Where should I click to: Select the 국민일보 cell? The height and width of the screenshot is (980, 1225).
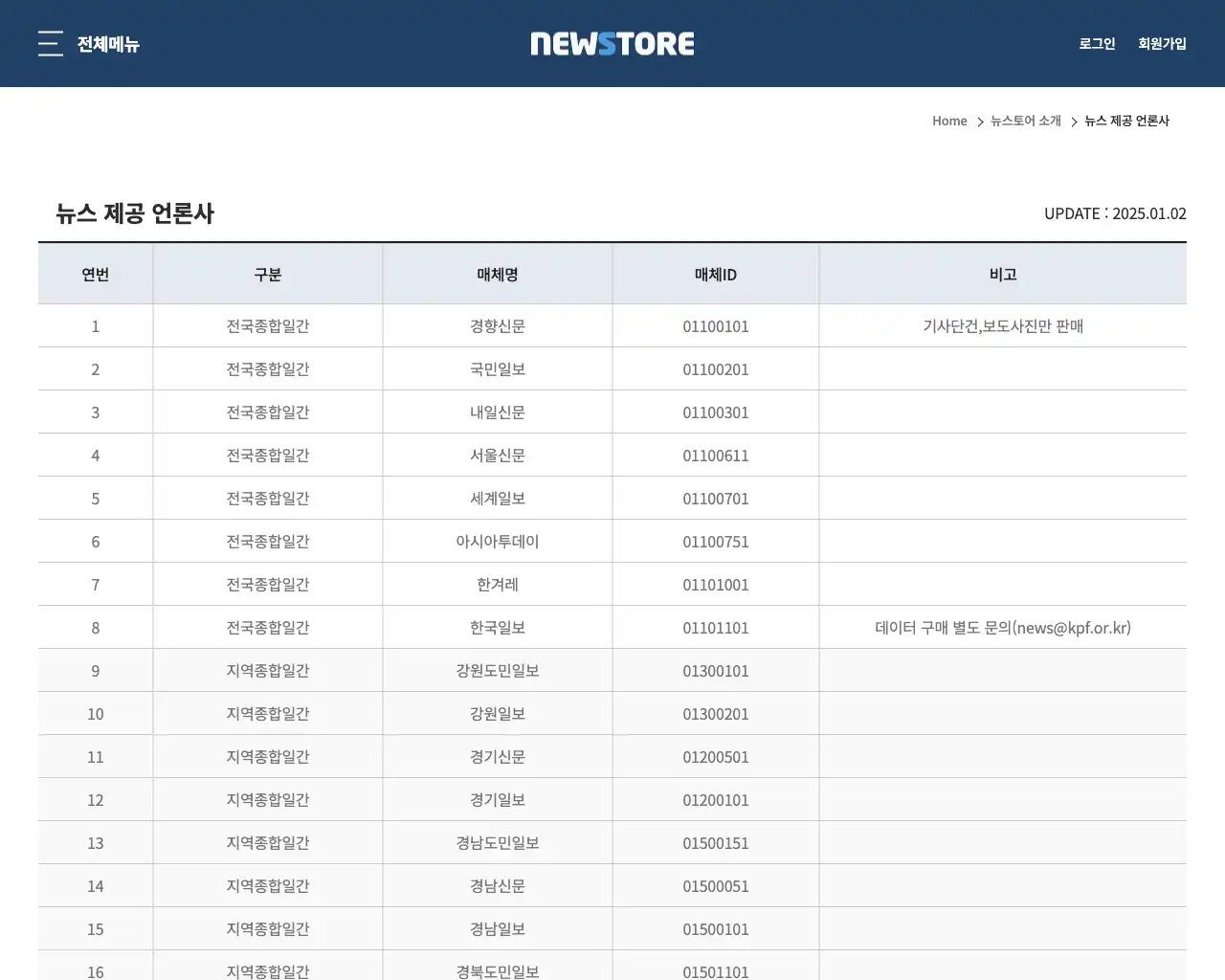(x=498, y=369)
